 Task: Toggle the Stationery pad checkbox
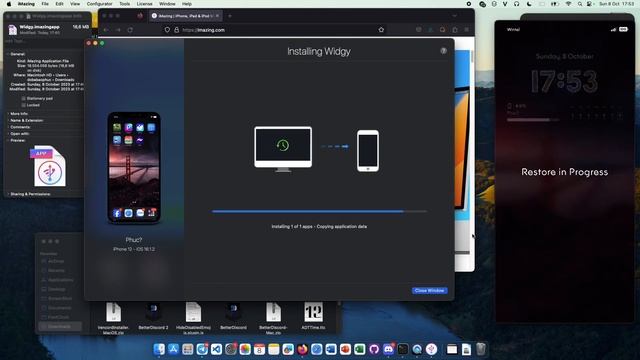[x=23, y=98]
